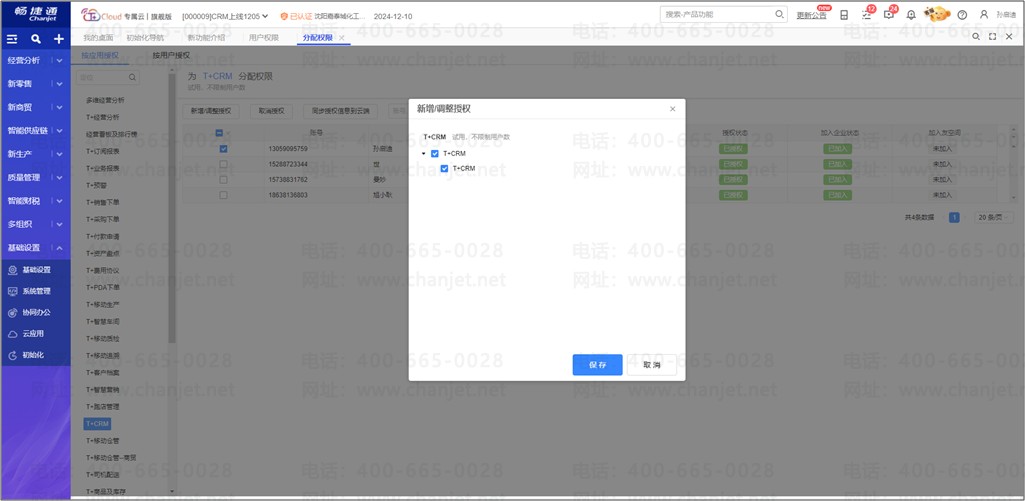Click the fullscreen expand icon in tab bar
This screenshot has height=501, width=1025.
point(992,37)
